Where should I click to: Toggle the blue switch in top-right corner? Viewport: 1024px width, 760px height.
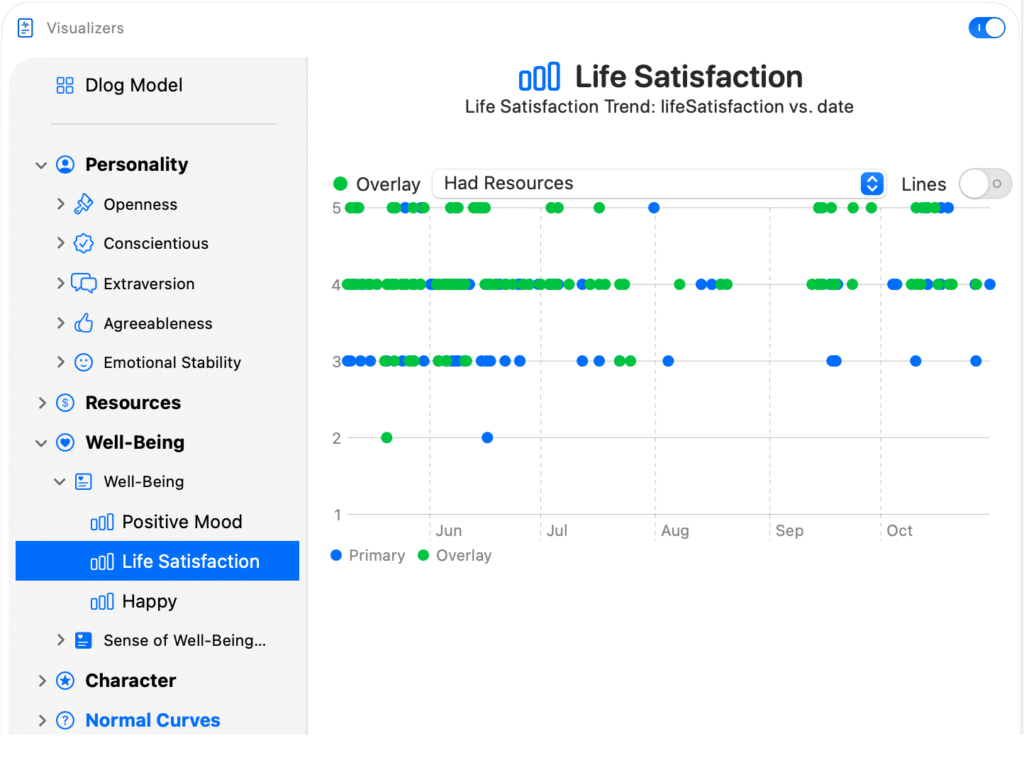point(986,28)
